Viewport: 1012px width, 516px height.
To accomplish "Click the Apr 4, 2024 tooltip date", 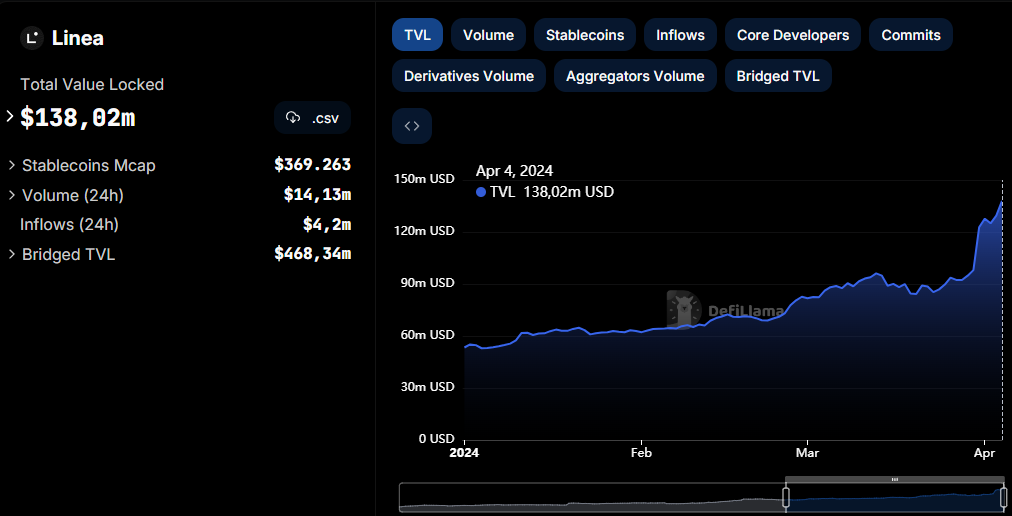I will [514, 171].
